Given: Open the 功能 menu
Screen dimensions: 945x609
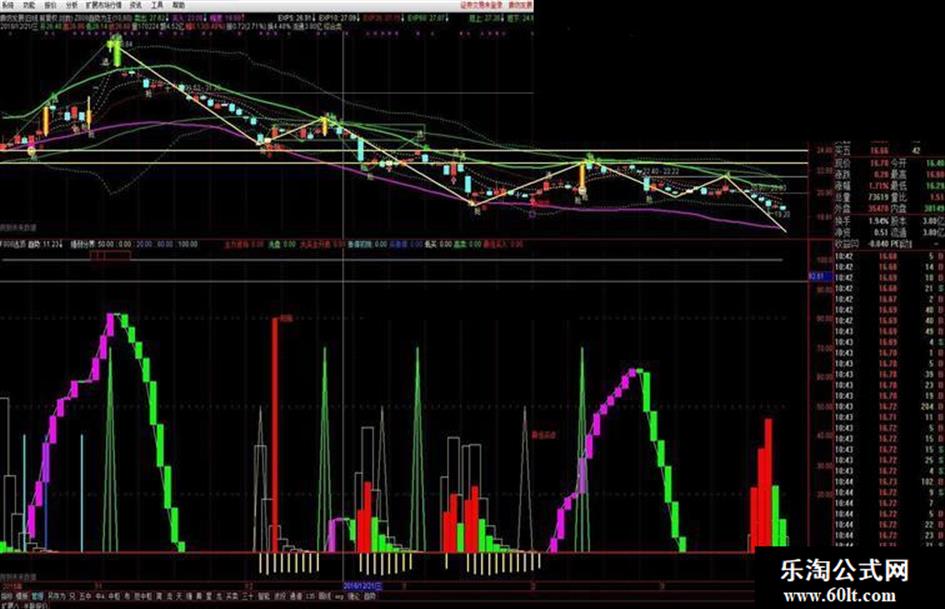Looking at the screenshot, I should pos(28,5).
